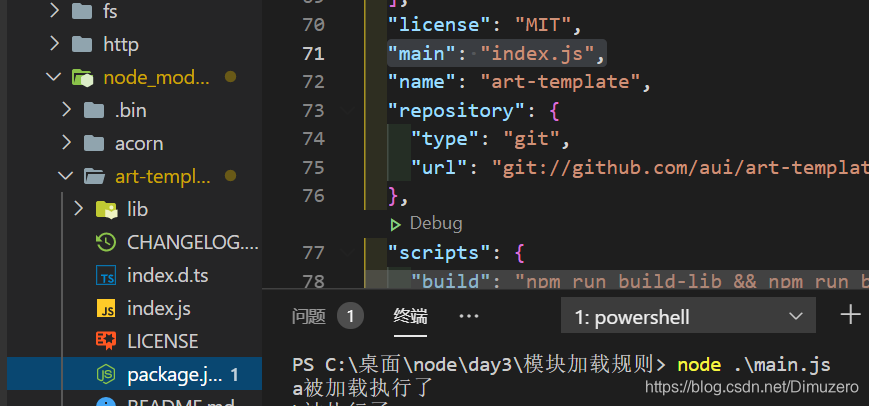
Task: Collapse the node_modules folder chevron
Action: click(x=54, y=76)
